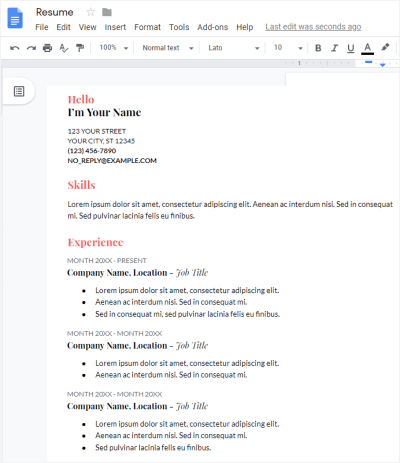Toggle Underline formatting
Viewport: 400px width, 463px height.
(x=351, y=48)
